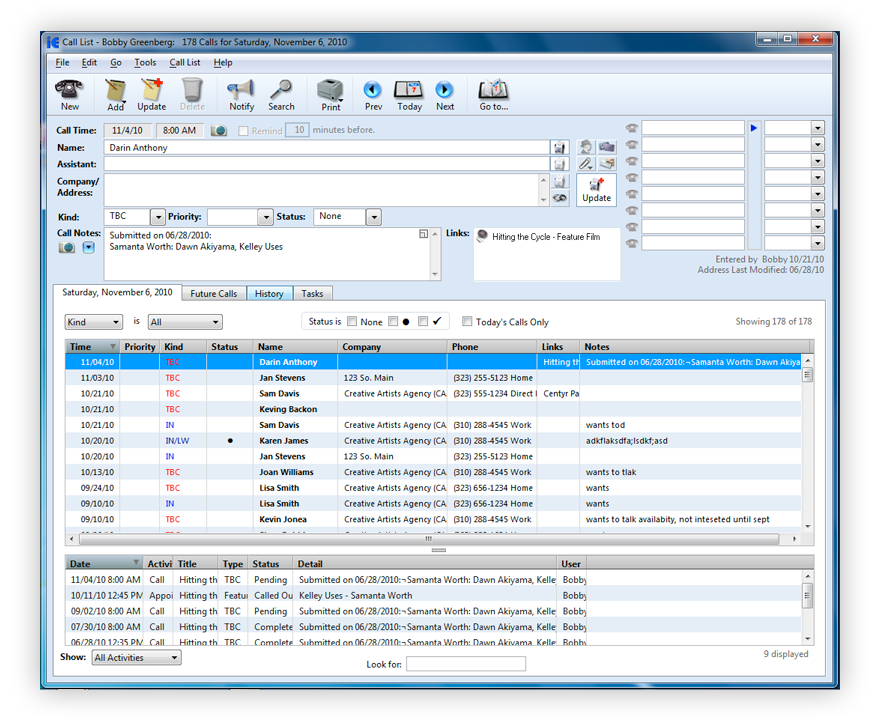The height and width of the screenshot is (722, 880).
Task: Switch to Tasks tab
Action: coord(312,294)
